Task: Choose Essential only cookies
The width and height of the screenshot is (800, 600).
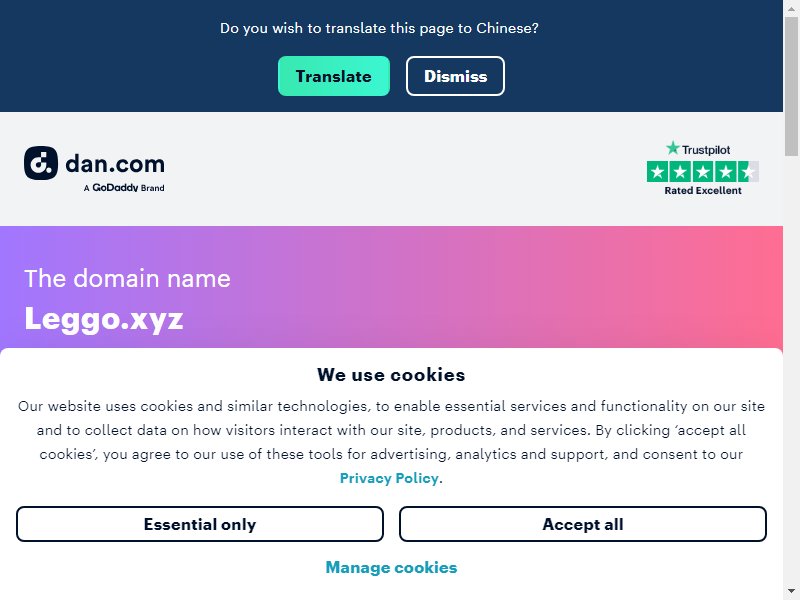Action: pyautogui.click(x=199, y=524)
